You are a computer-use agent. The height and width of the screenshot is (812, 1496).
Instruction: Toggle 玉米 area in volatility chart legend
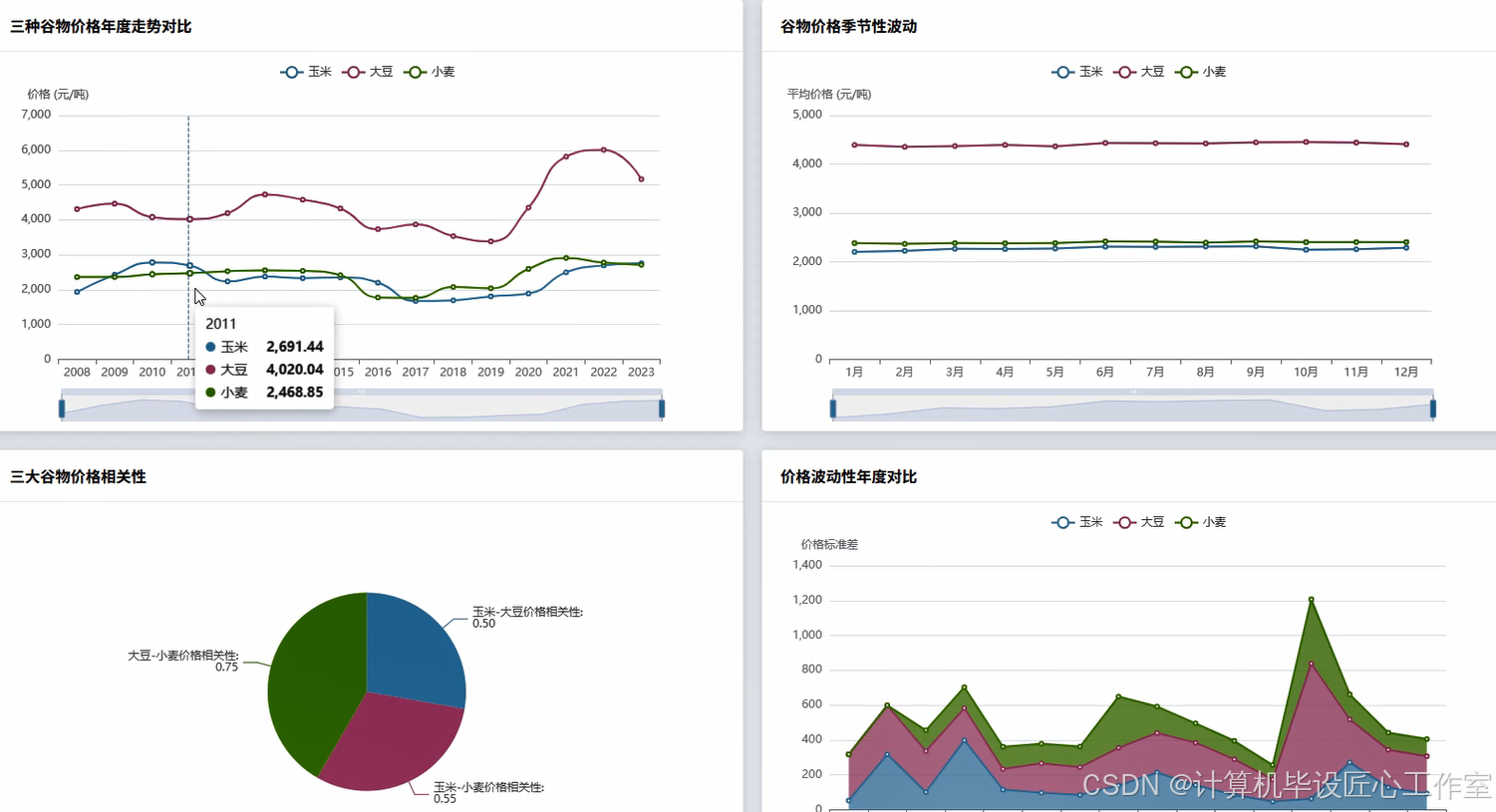click(1077, 522)
